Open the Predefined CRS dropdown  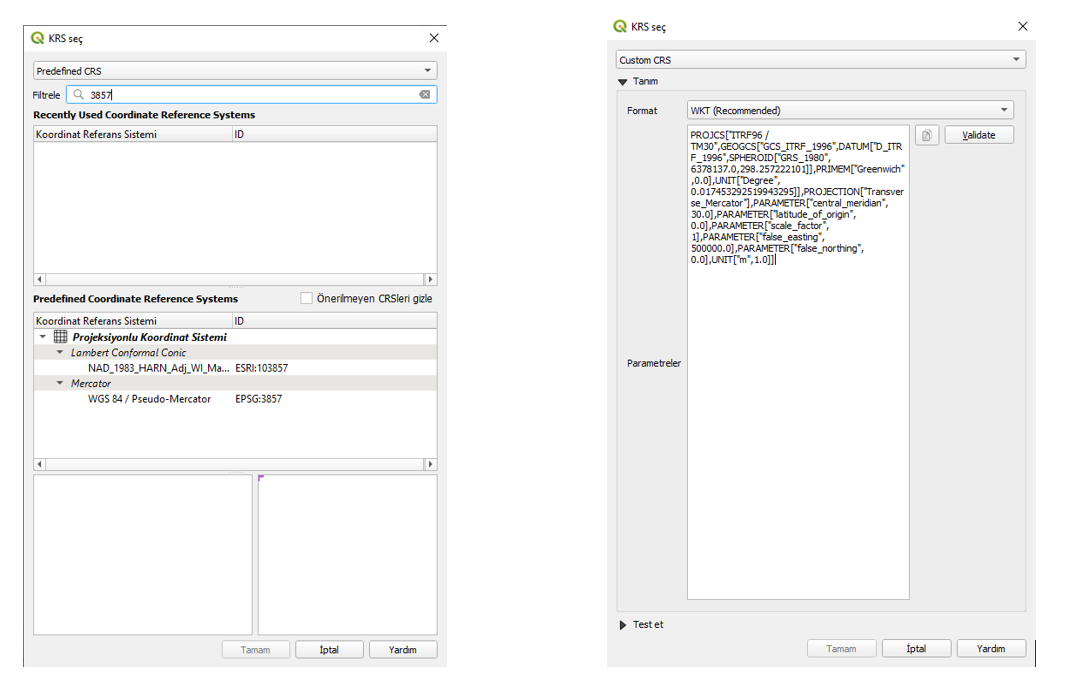[235, 71]
